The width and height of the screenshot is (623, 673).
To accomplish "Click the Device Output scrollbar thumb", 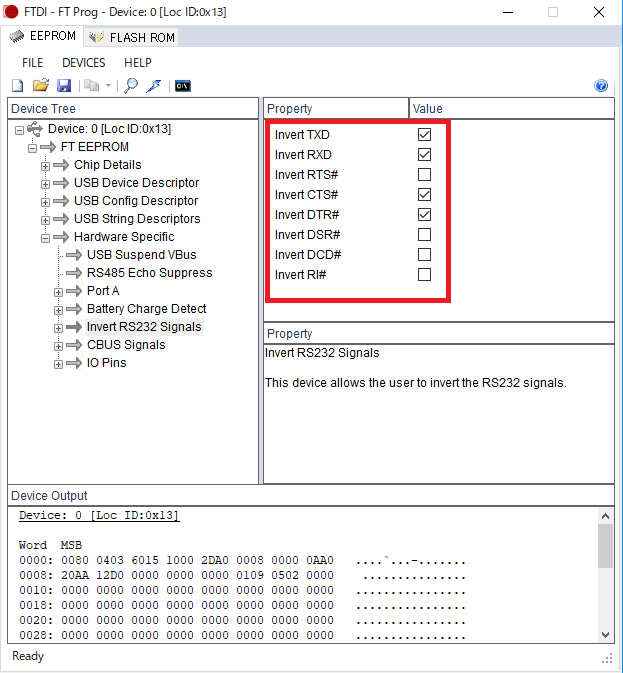I will click(x=605, y=546).
